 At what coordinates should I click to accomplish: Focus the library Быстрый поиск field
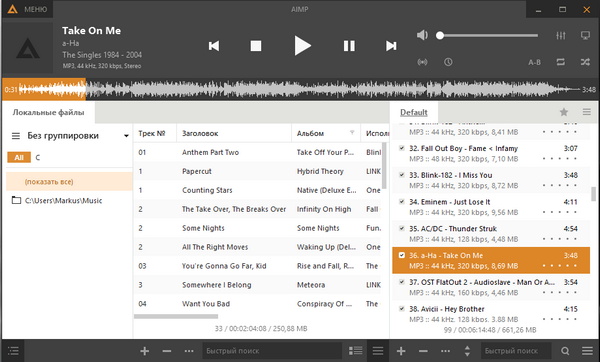pyautogui.click(x=272, y=351)
